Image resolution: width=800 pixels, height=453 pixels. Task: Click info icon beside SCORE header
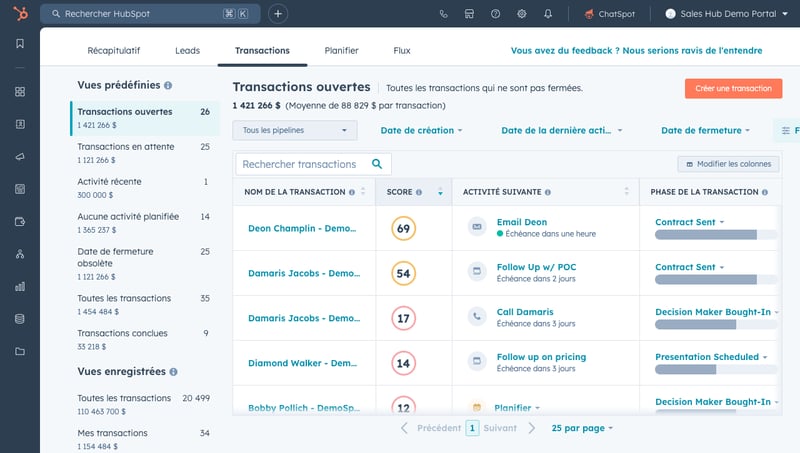(419, 192)
